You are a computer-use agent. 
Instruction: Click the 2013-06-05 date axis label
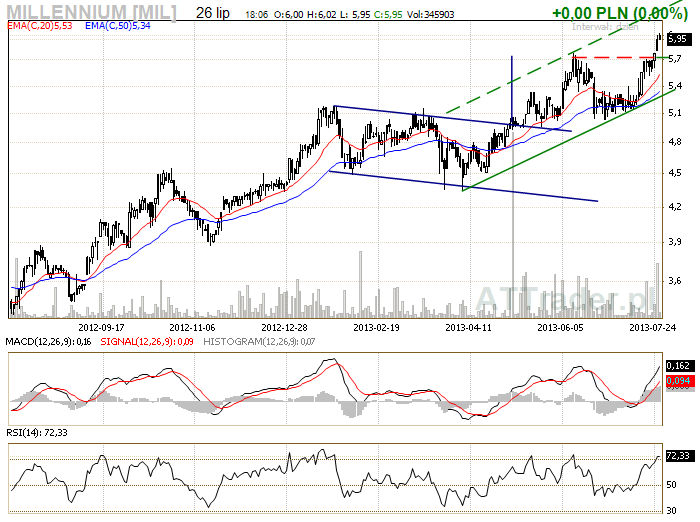[x=560, y=327]
